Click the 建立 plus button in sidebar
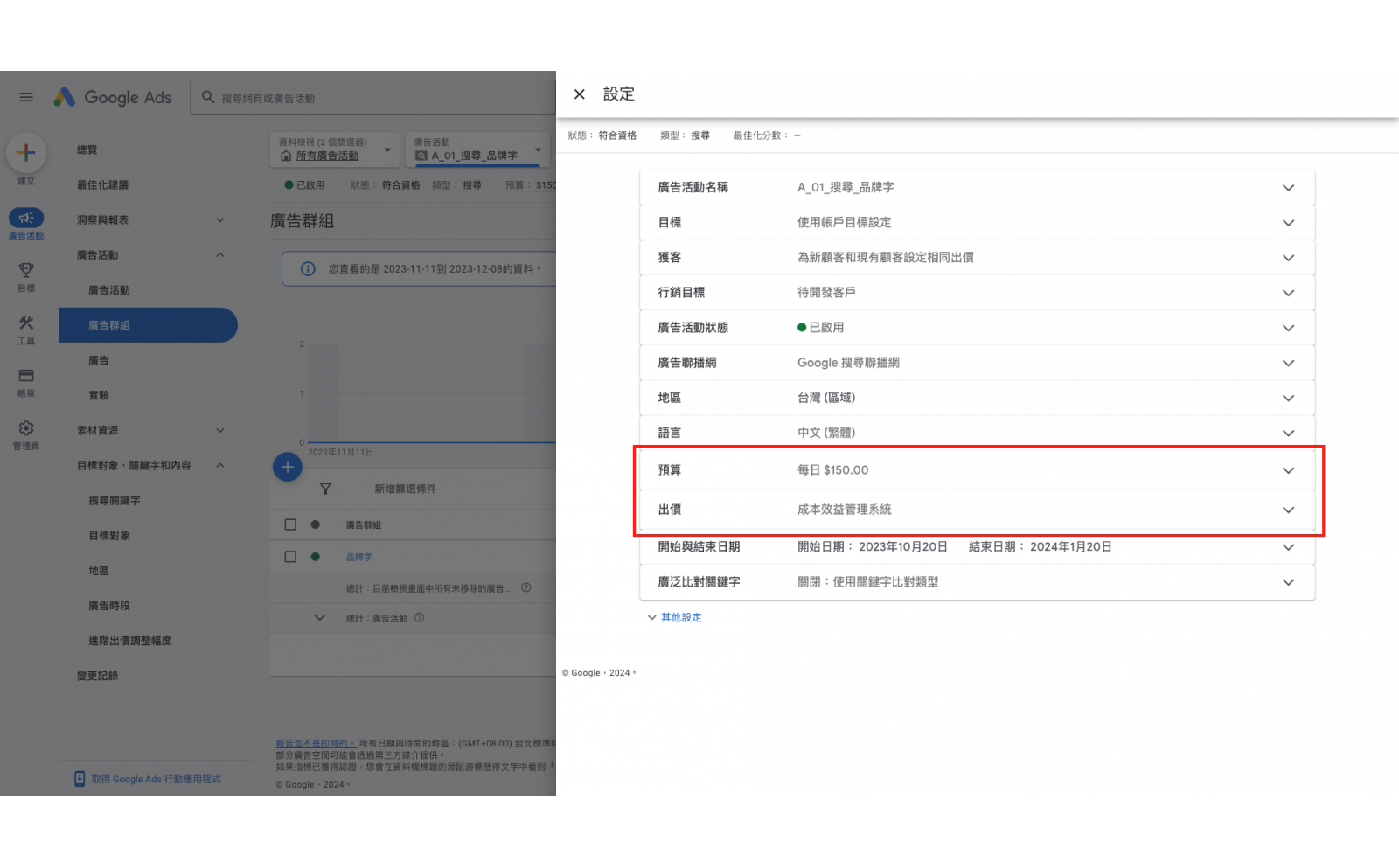This screenshot has width=1399, height=868. pyautogui.click(x=26, y=153)
